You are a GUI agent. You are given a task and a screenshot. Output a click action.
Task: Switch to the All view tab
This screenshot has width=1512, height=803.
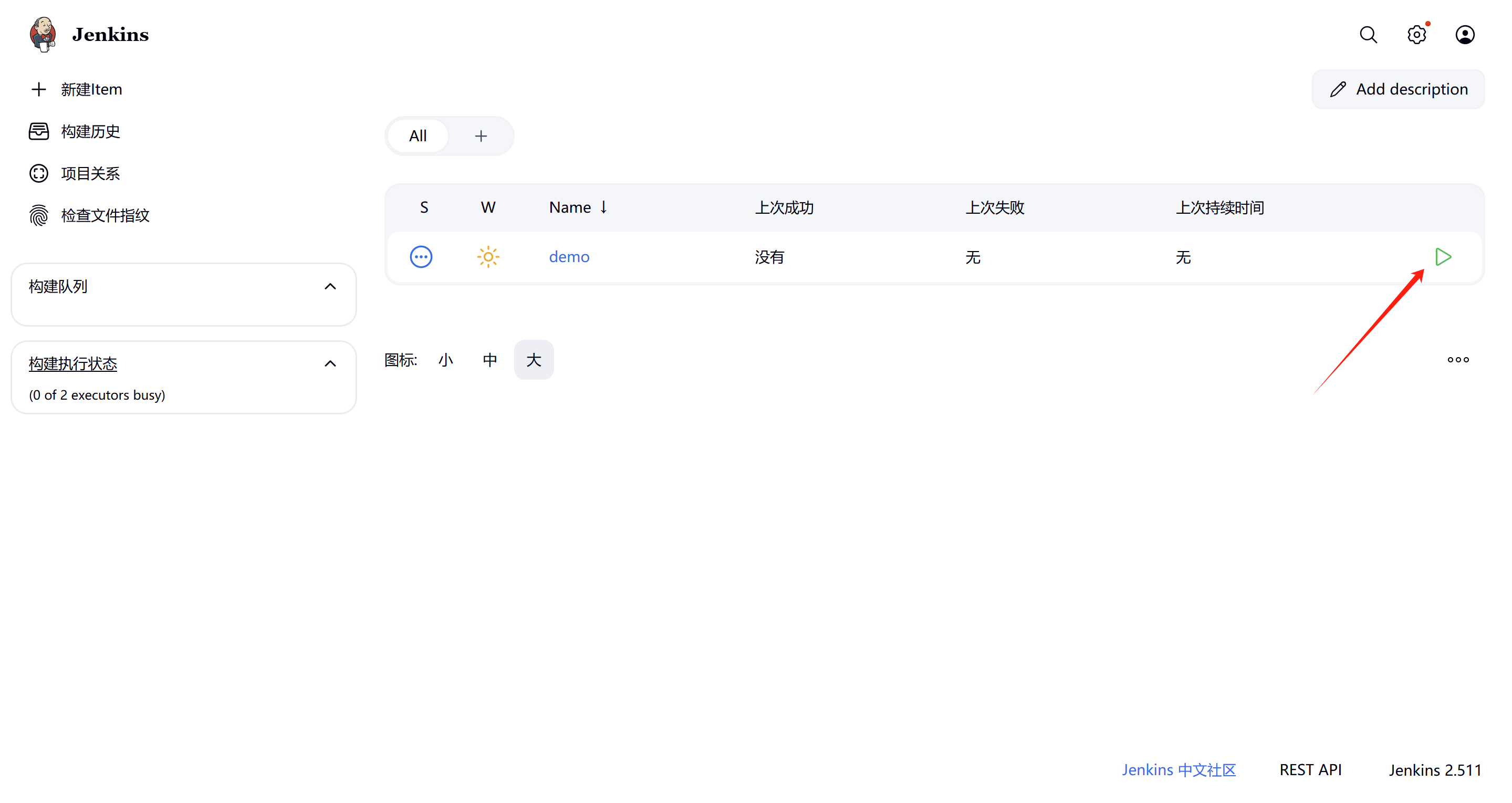point(418,136)
